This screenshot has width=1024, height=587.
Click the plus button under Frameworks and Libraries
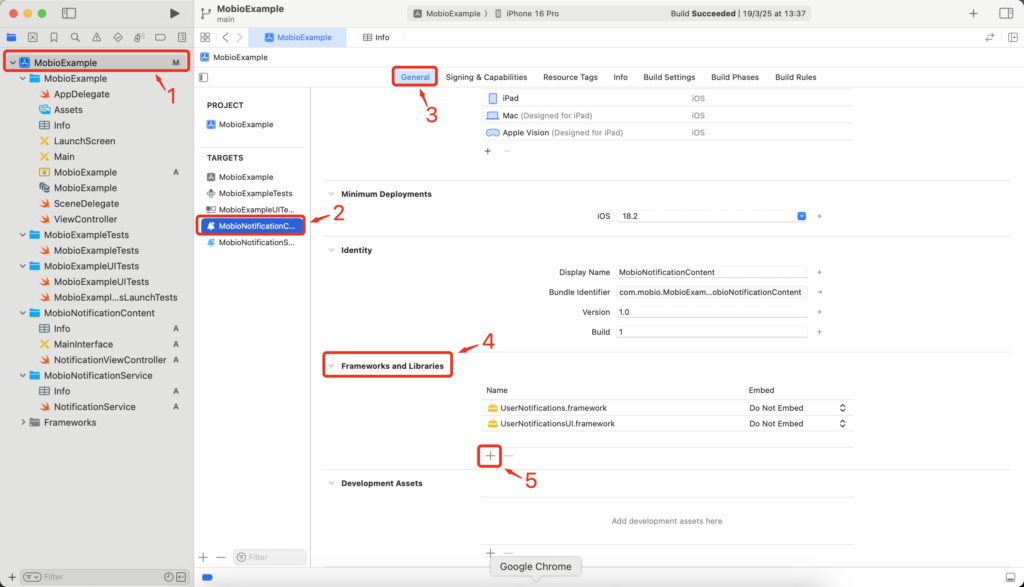(490, 455)
